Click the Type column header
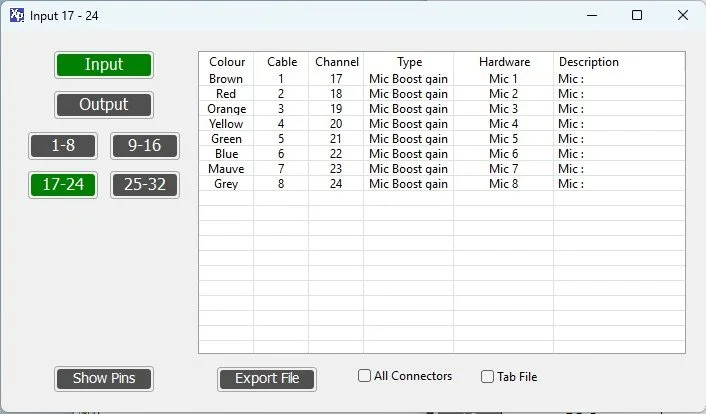 (x=409, y=62)
